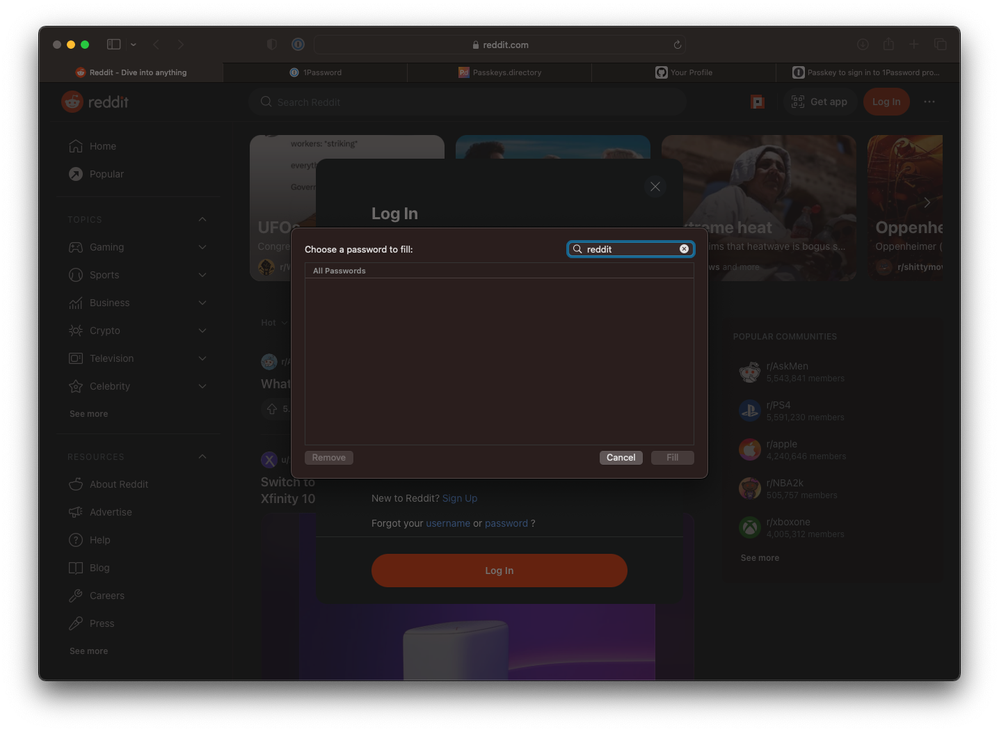Toggle the Safari sidebar
The height and width of the screenshot is (732, 999).
114,44
